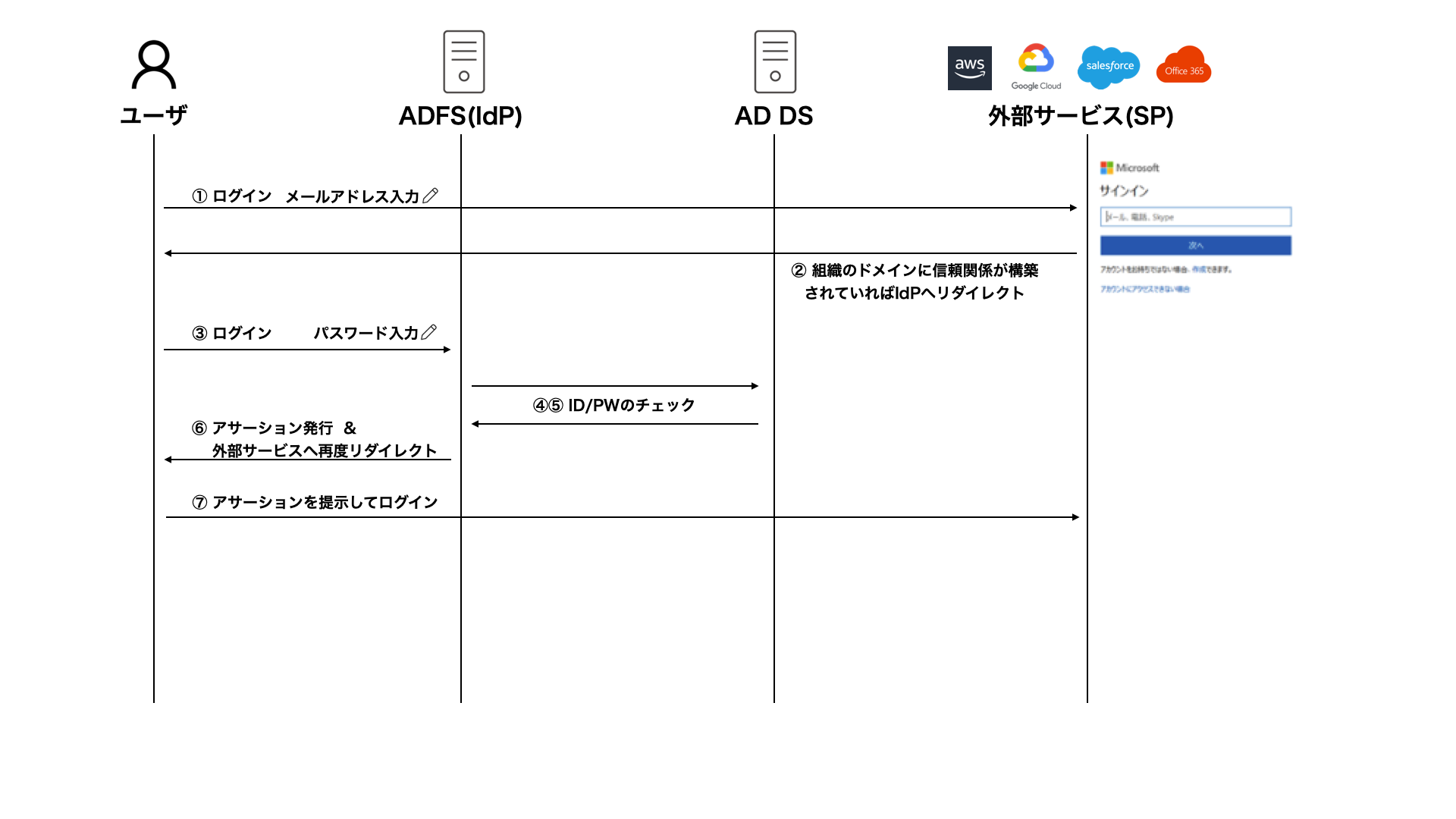Select the ADFS(IdP) heading text

pyautogui.click(x=461, y=116)
